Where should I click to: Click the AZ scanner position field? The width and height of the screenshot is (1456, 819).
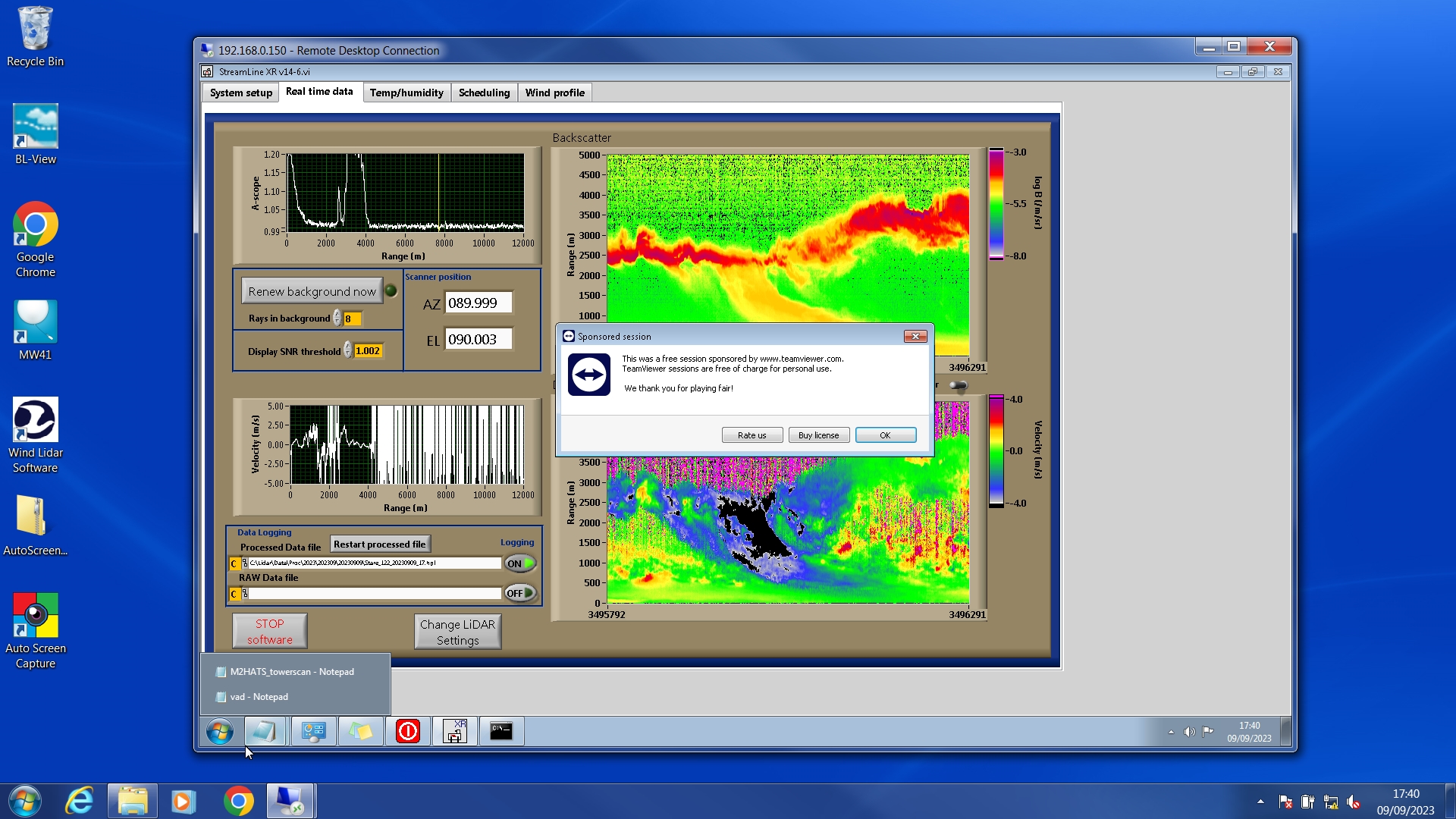[x=478, y=303]
